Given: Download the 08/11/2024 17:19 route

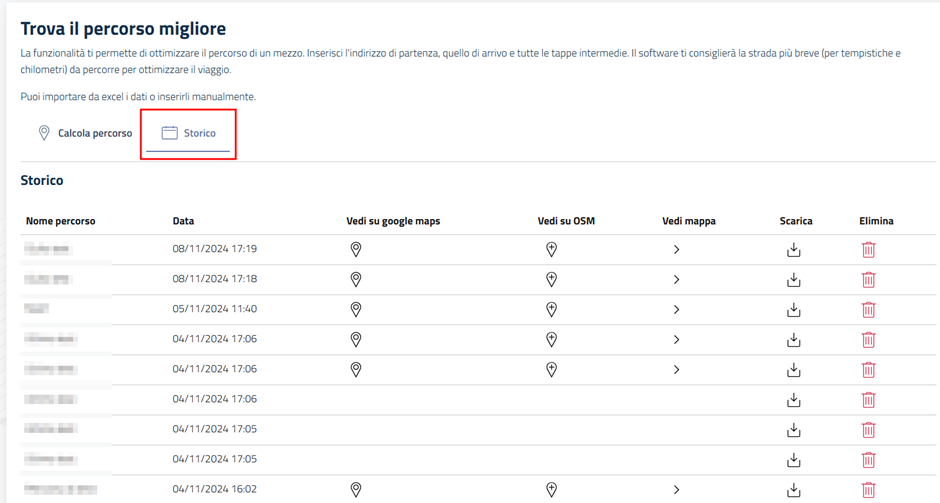Looking at the screenshot, I should [794, 250].
